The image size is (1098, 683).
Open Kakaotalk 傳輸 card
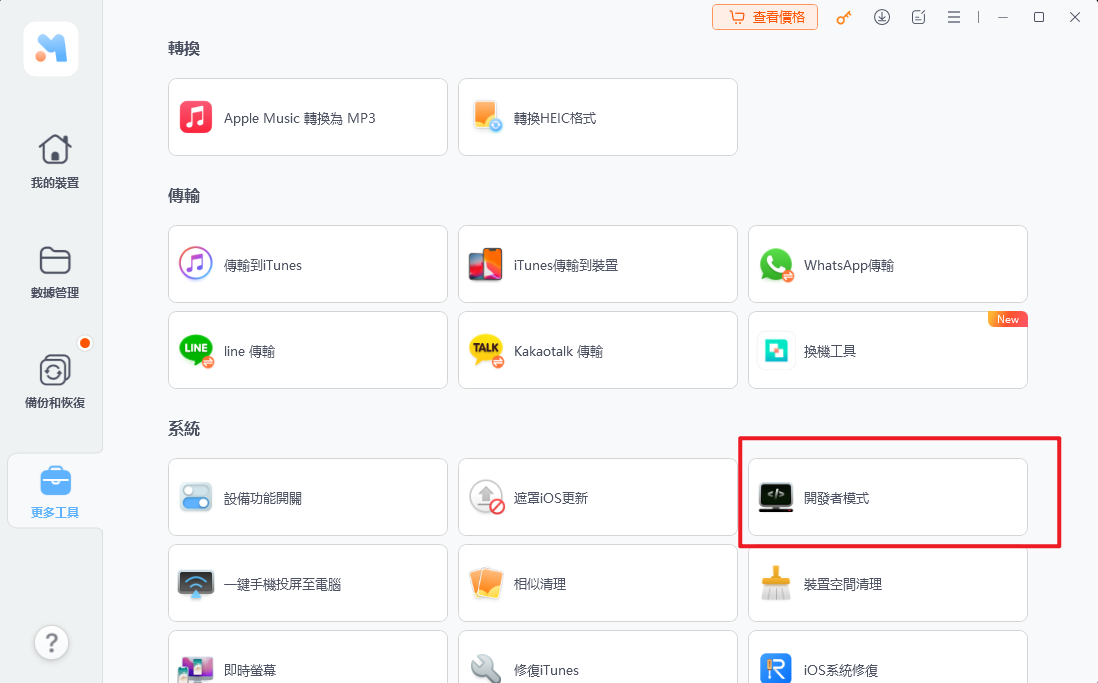point(598,350)
